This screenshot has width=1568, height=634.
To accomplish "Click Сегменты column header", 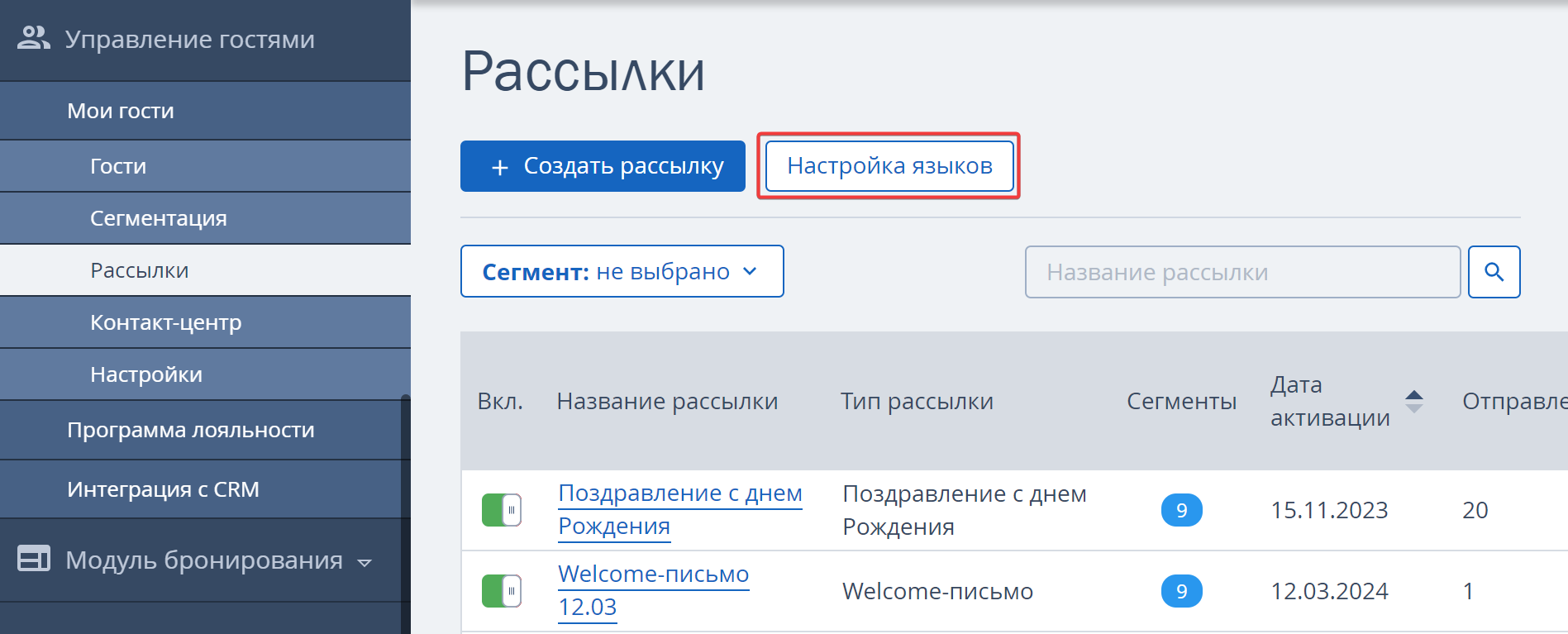I will click(1181, 402).
